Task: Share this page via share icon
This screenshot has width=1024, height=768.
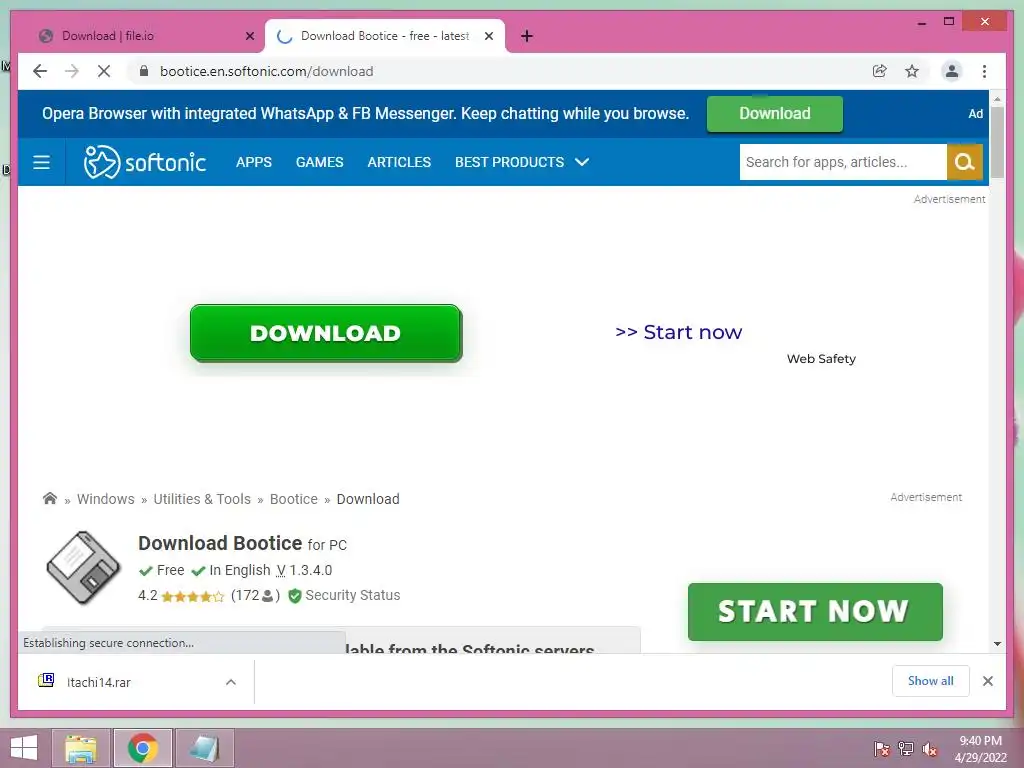Action: pos(880,71)
